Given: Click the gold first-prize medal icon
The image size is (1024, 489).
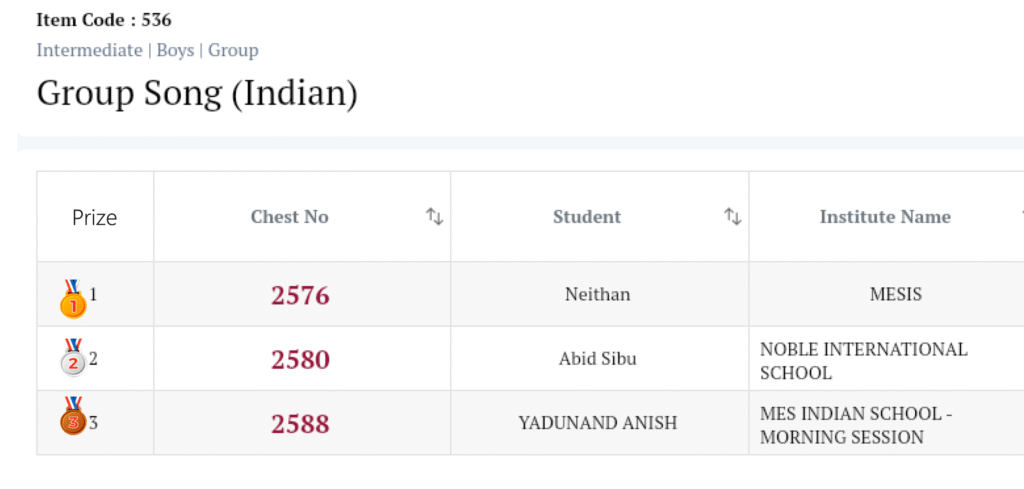Looking at the screenshot, I should [x=73, y=299].
